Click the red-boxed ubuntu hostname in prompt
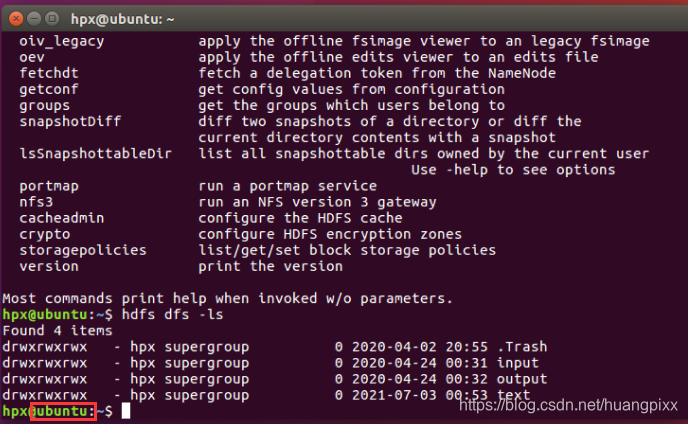This screenshot has width=688, height=424. pyautogui.click(x=64, y=411)
